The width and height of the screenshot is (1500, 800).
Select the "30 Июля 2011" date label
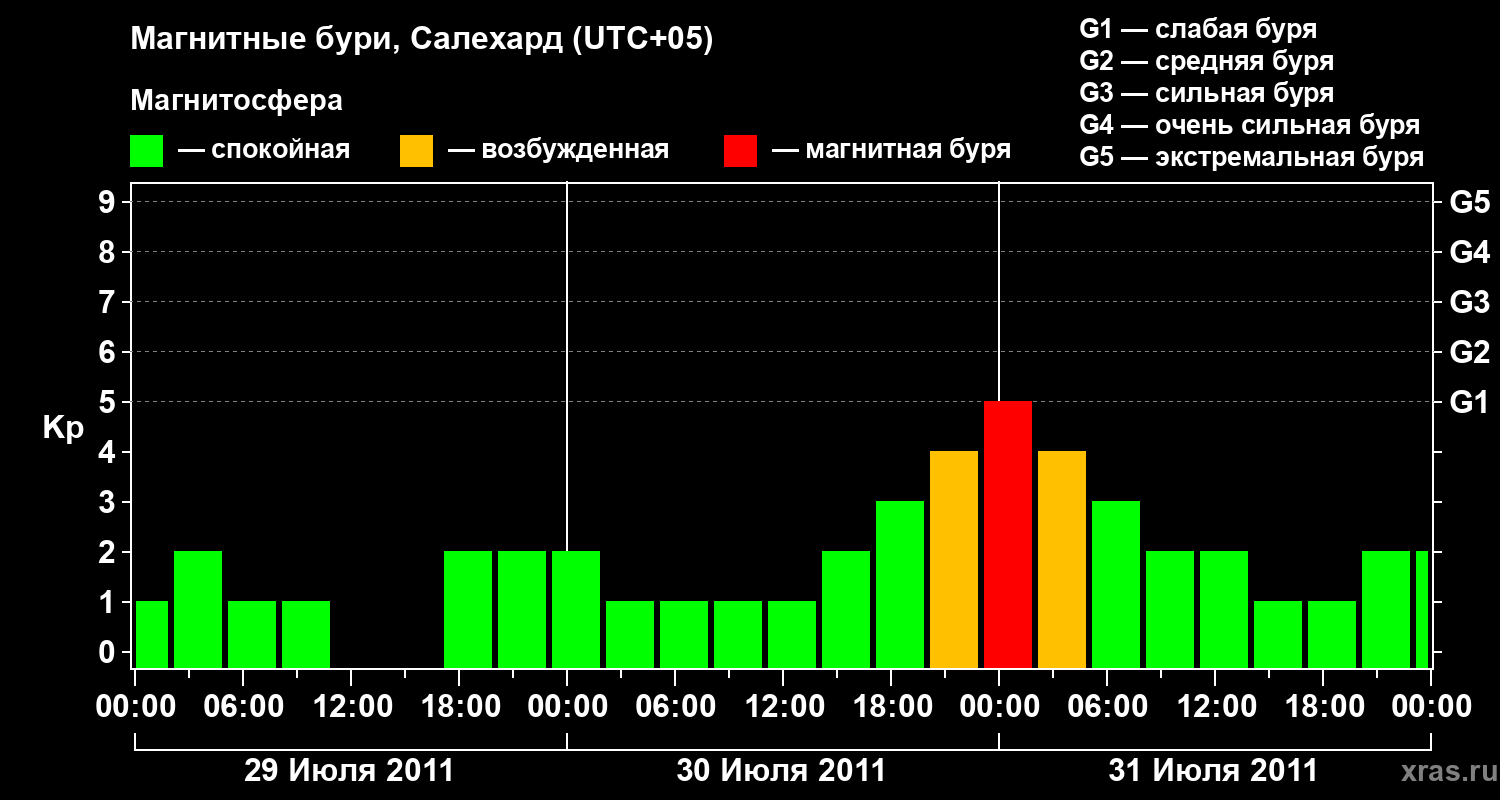[x=781, y=771]
